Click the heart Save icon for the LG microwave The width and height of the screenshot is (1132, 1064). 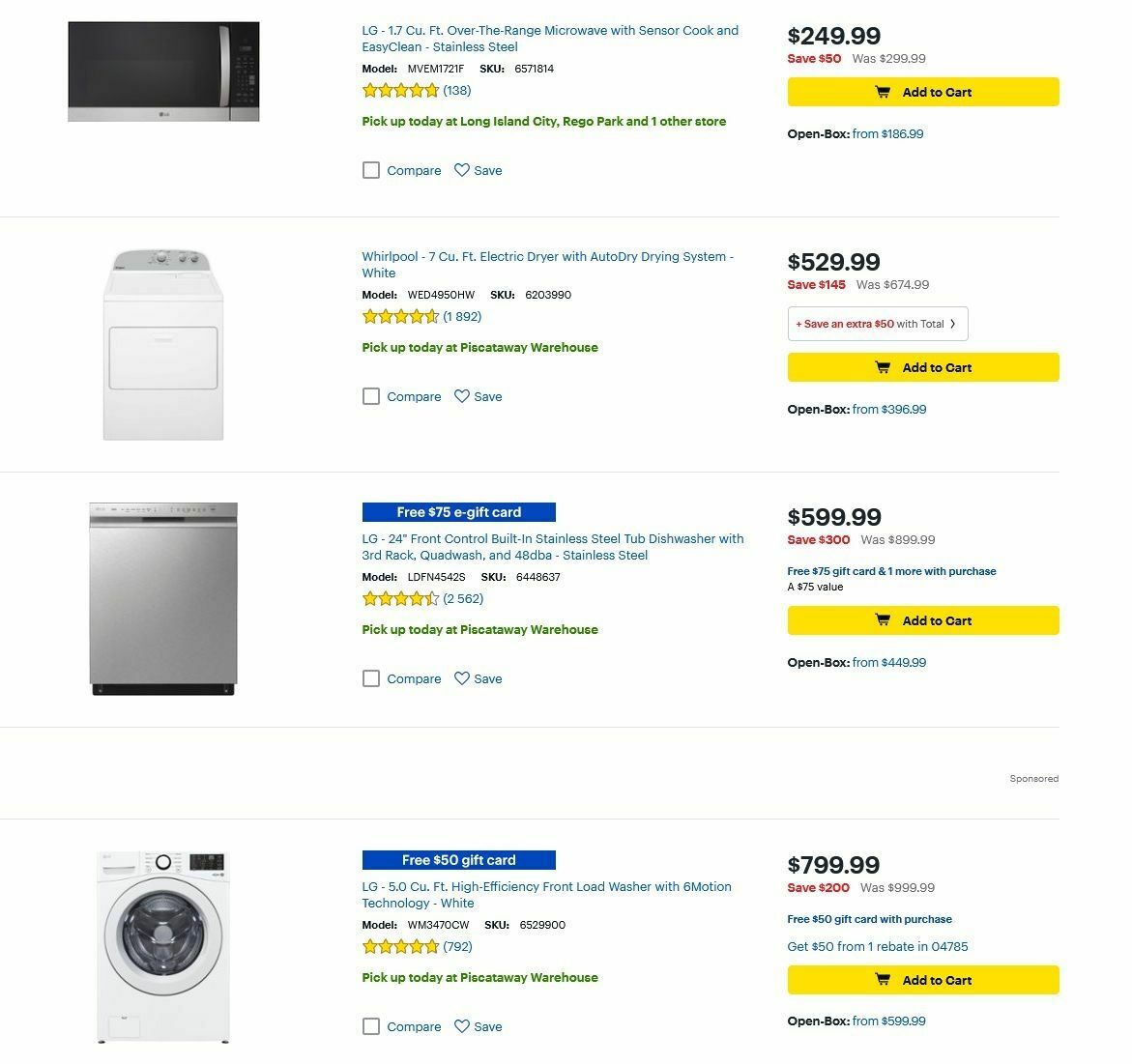[462, 170]
